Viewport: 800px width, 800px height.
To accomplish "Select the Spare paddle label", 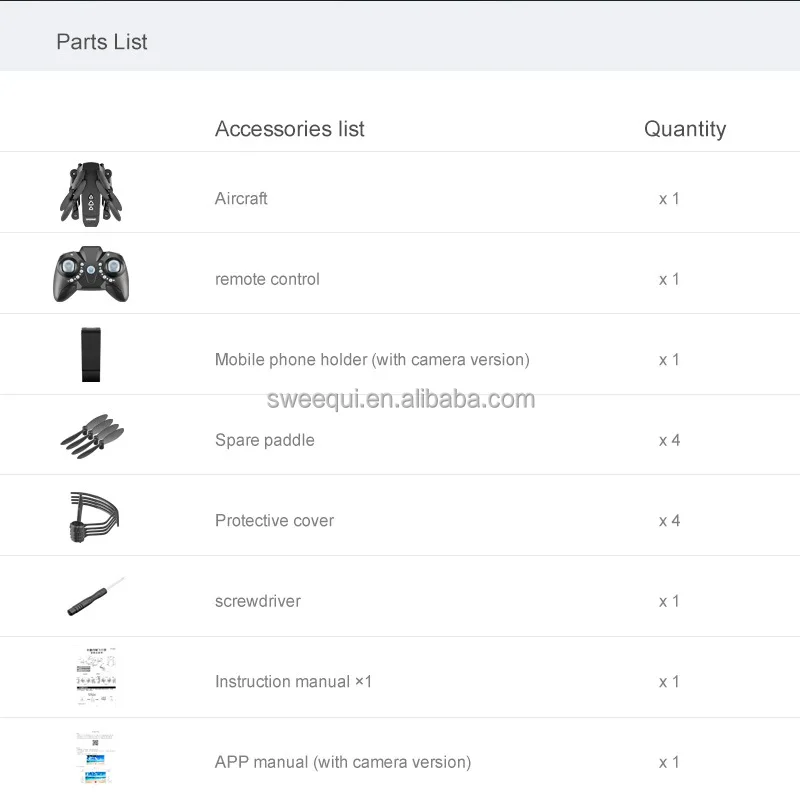I will coord(265,440).
